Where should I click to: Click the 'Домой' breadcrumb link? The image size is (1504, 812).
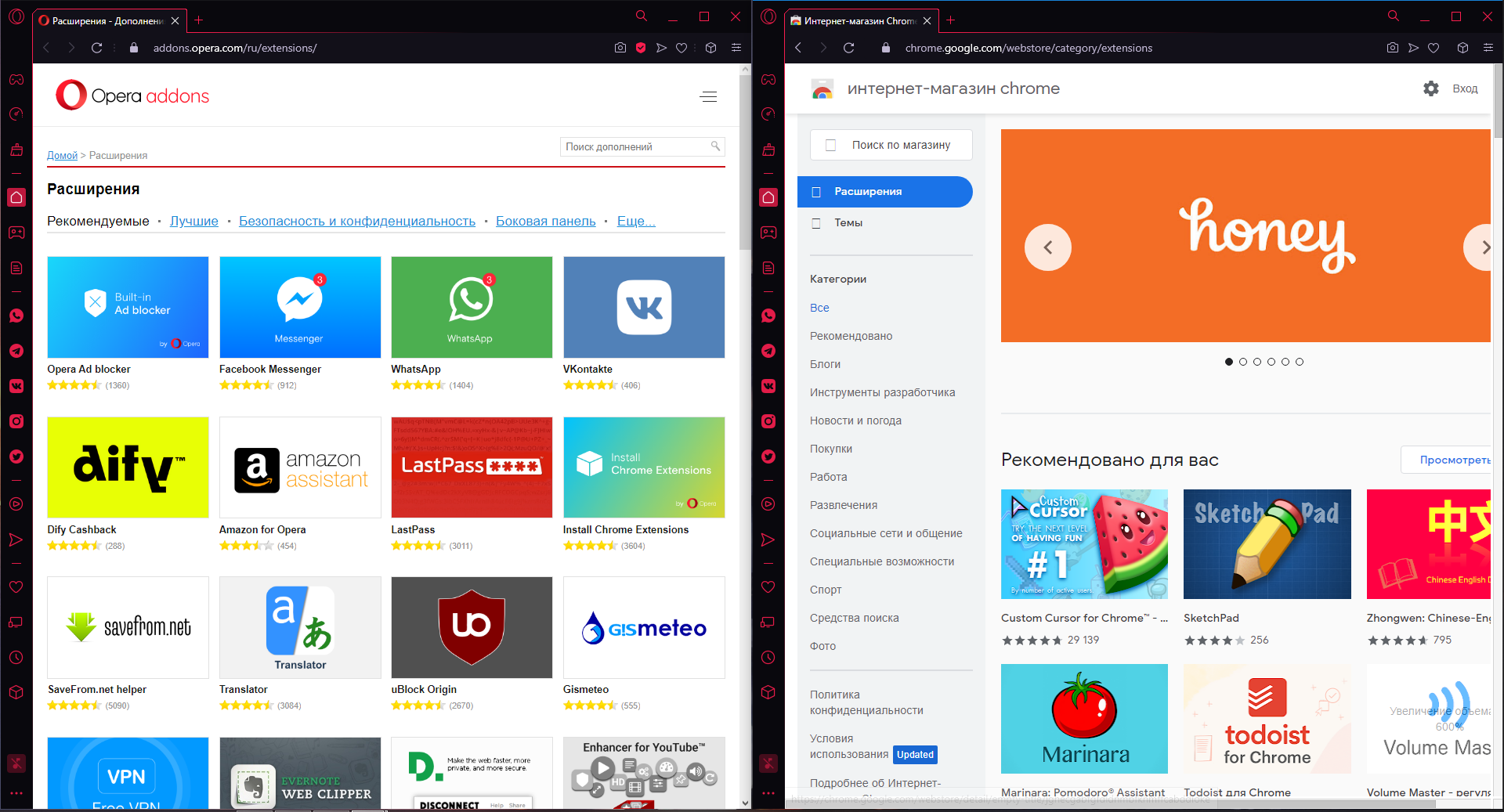(x=62, y=155)
